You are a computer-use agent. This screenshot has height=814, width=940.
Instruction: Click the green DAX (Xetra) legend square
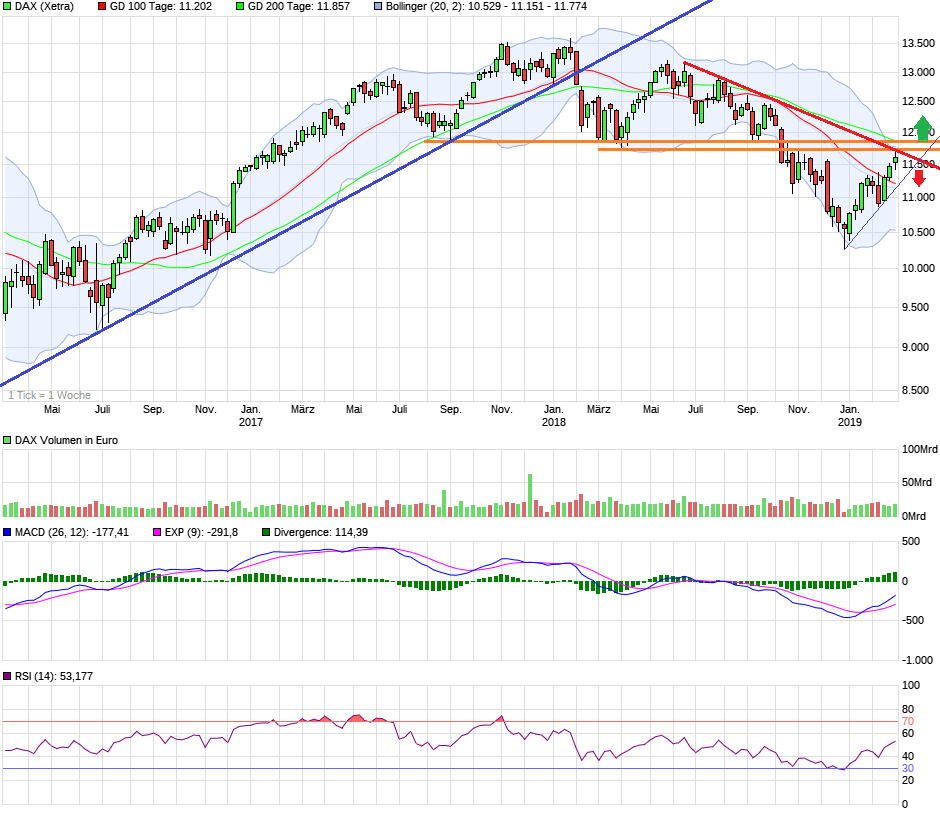click(7, 7)
